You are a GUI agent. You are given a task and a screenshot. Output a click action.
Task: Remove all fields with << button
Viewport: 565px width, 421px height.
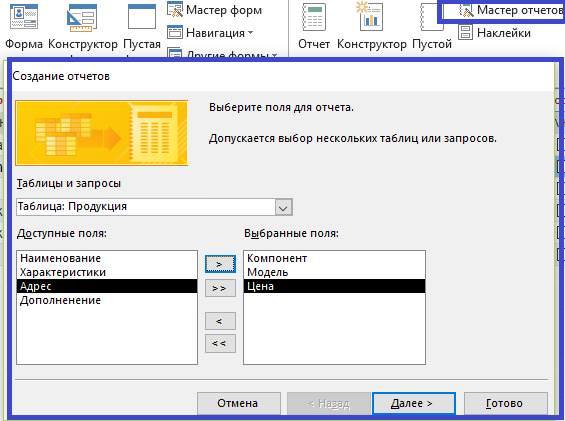(220, 344)
